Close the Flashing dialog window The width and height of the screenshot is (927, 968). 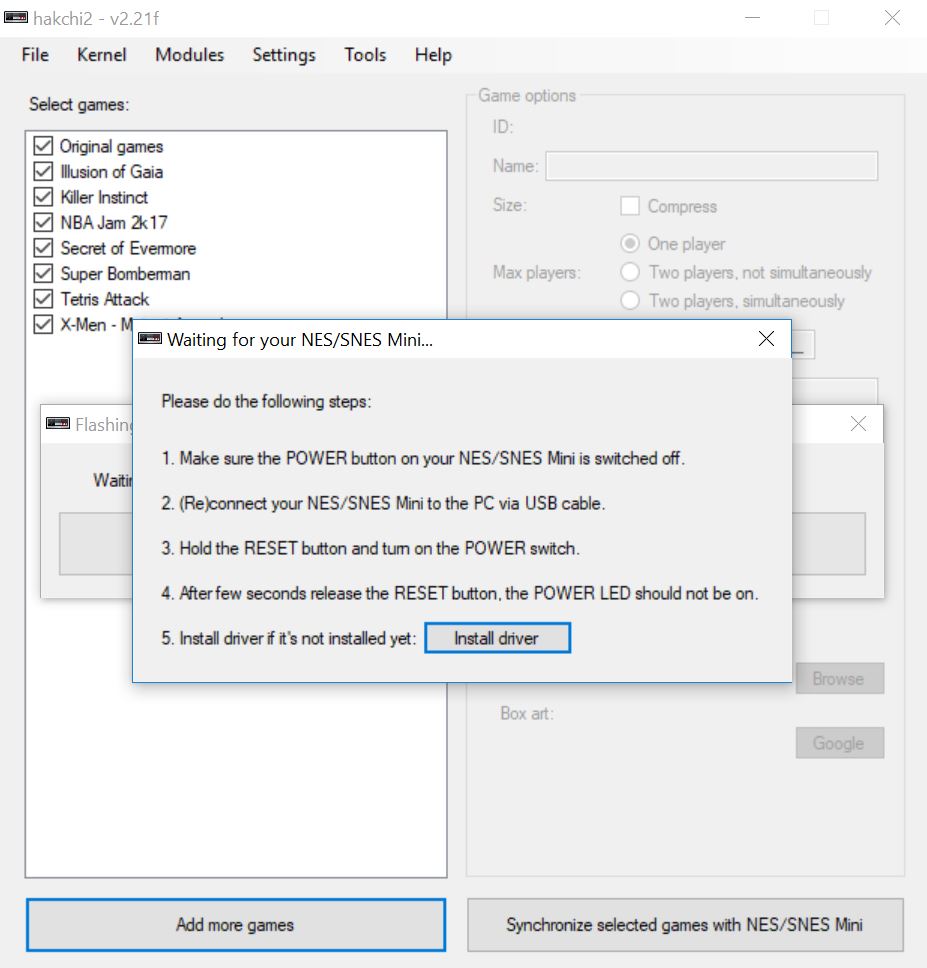pos(858,424)
